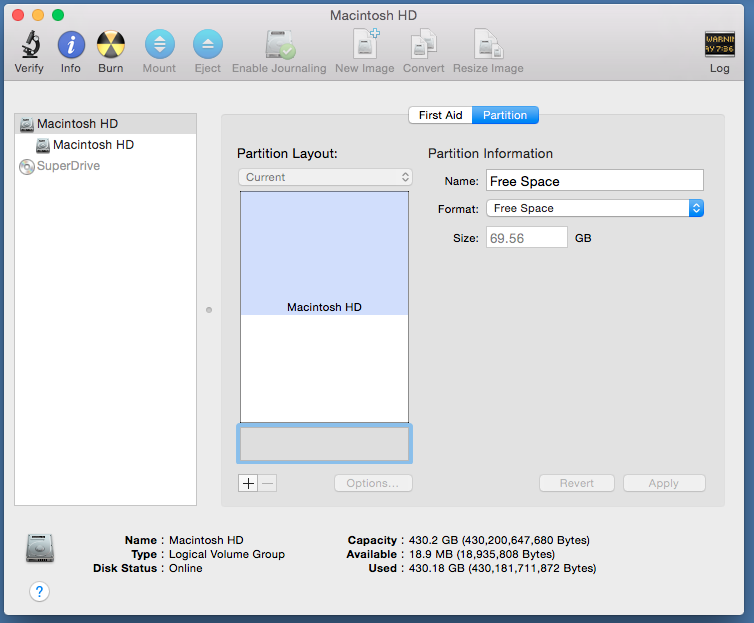
Task: Click the Resize Image icon
Action: click(489, 44)
